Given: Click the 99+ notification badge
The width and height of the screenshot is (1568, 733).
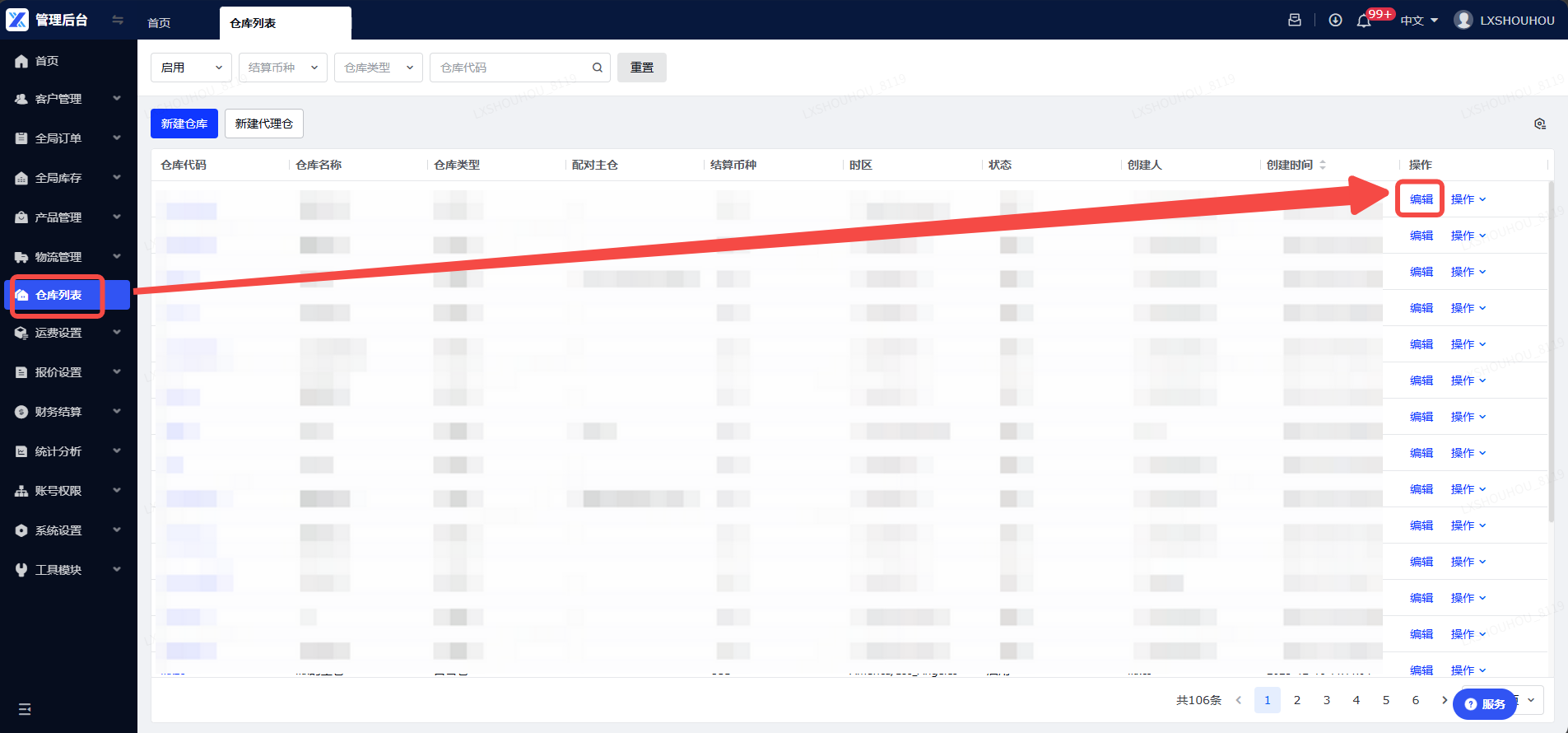Looking at the screenshot, I should pyautogui.click(x=1380, y=14).
